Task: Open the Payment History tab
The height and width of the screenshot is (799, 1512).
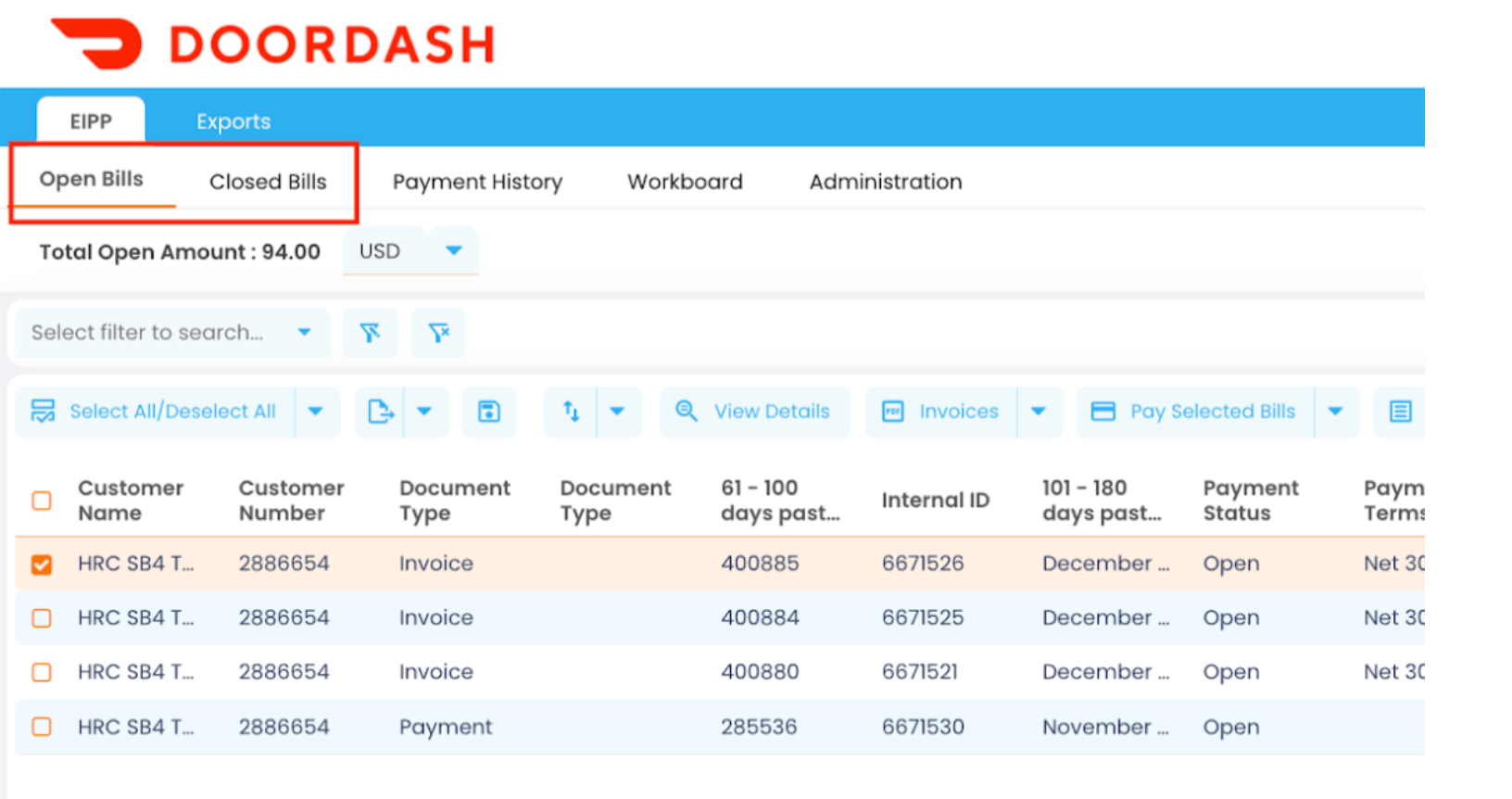Action: (x=477, y=182)
